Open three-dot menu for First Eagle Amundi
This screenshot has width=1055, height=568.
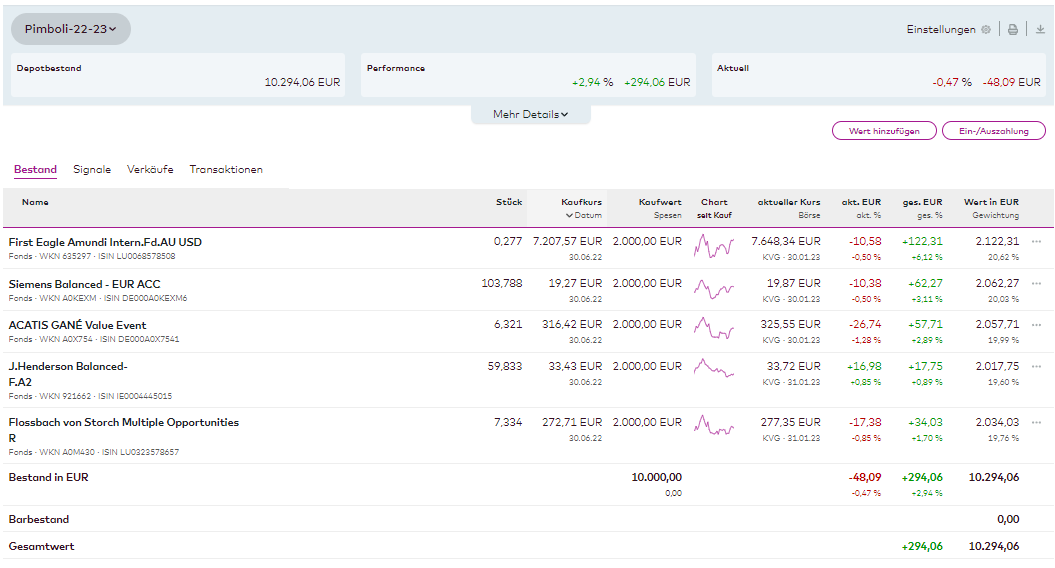pos(1036,242)
